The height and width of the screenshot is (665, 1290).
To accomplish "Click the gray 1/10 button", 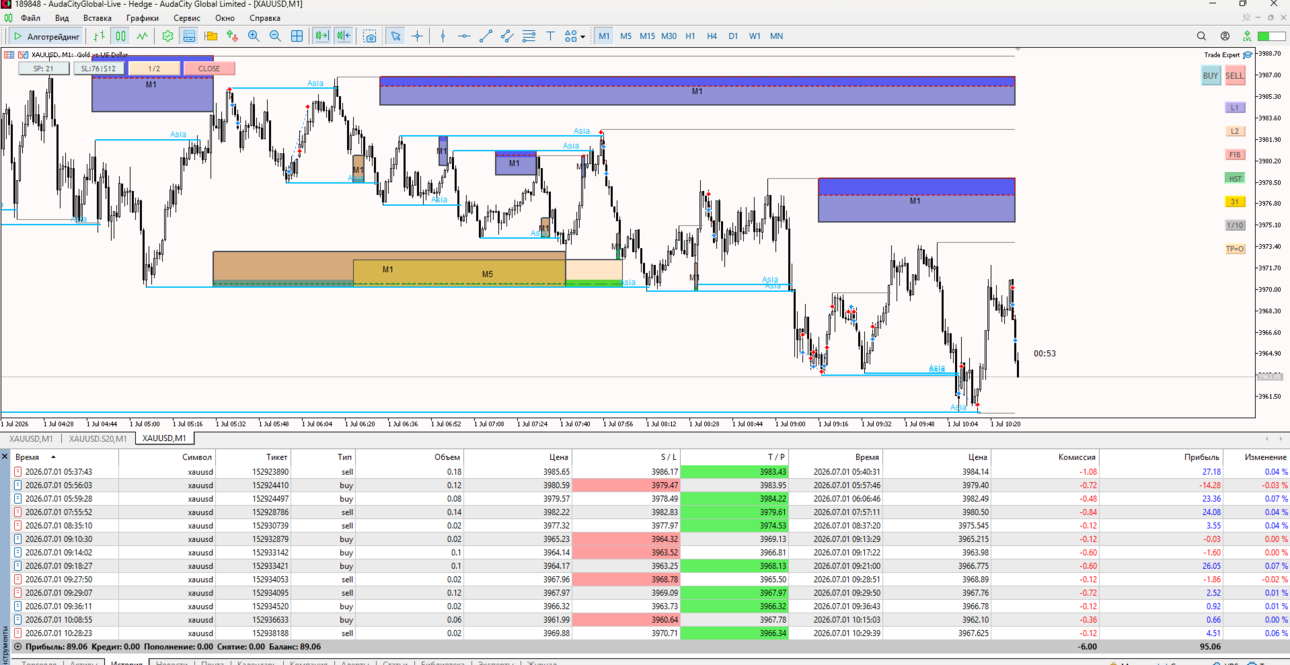I will point(1235,226).
